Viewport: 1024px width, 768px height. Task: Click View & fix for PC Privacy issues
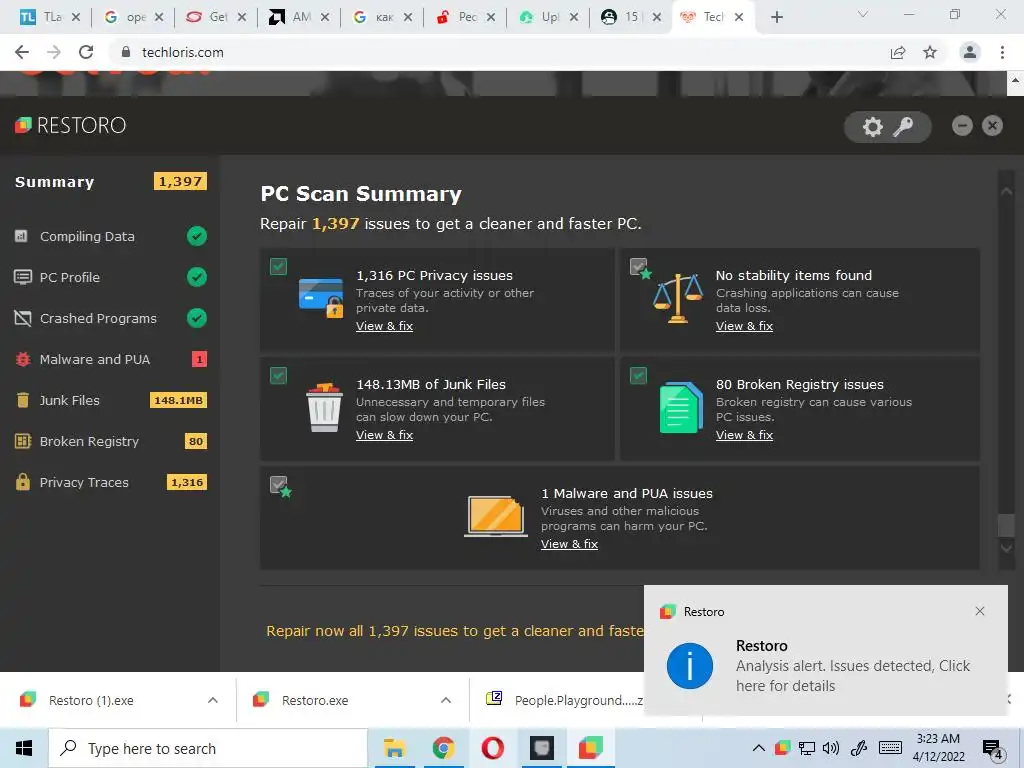point(384,326)
